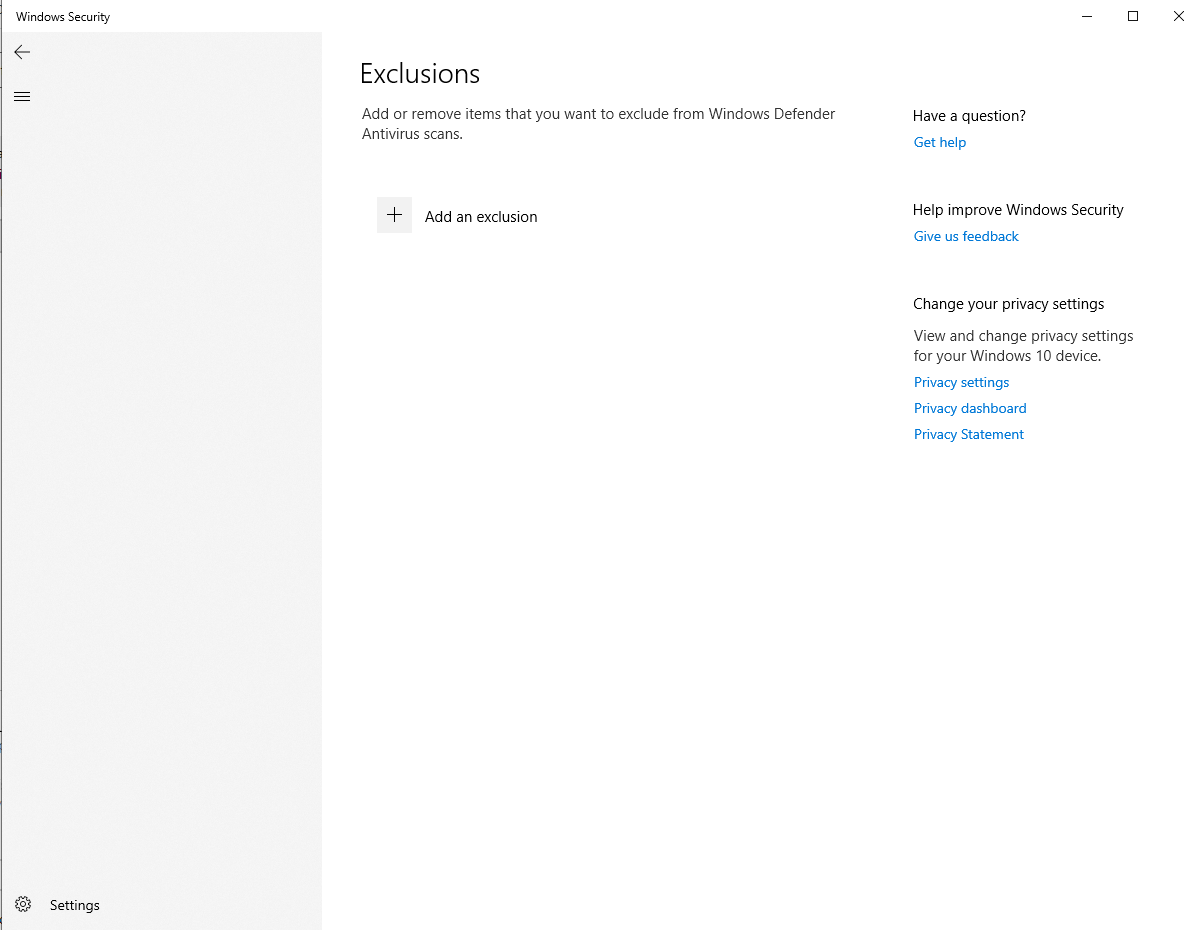Open the Privacy dashboard link

pyautogui.click(x=970, y=408)
